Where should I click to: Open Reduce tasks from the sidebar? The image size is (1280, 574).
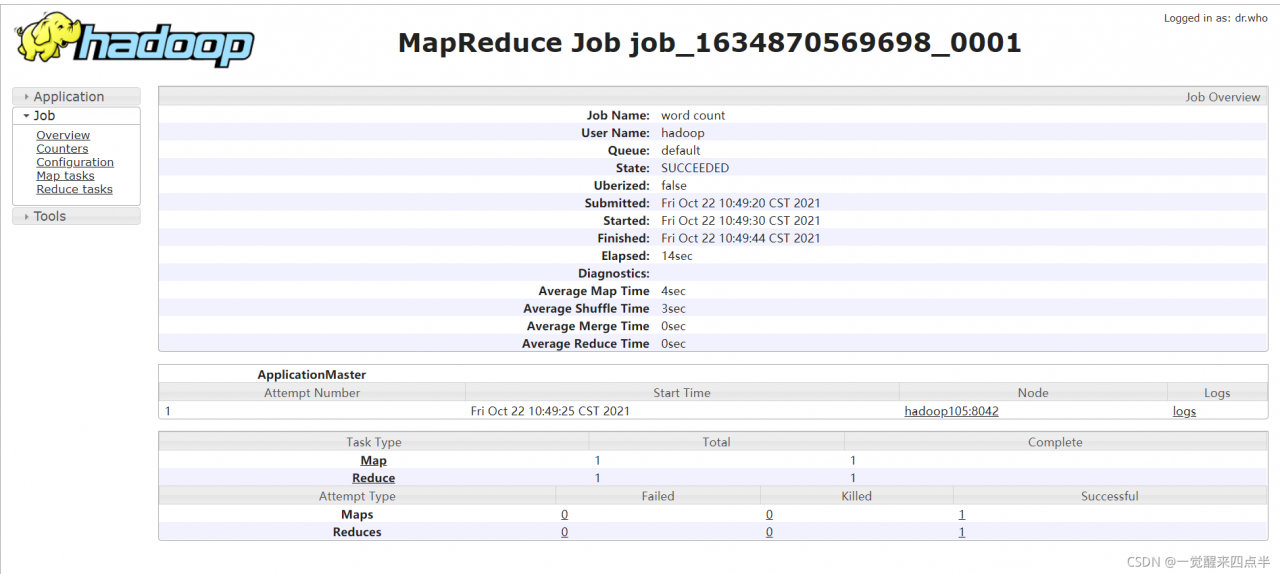tap(74, 189)
